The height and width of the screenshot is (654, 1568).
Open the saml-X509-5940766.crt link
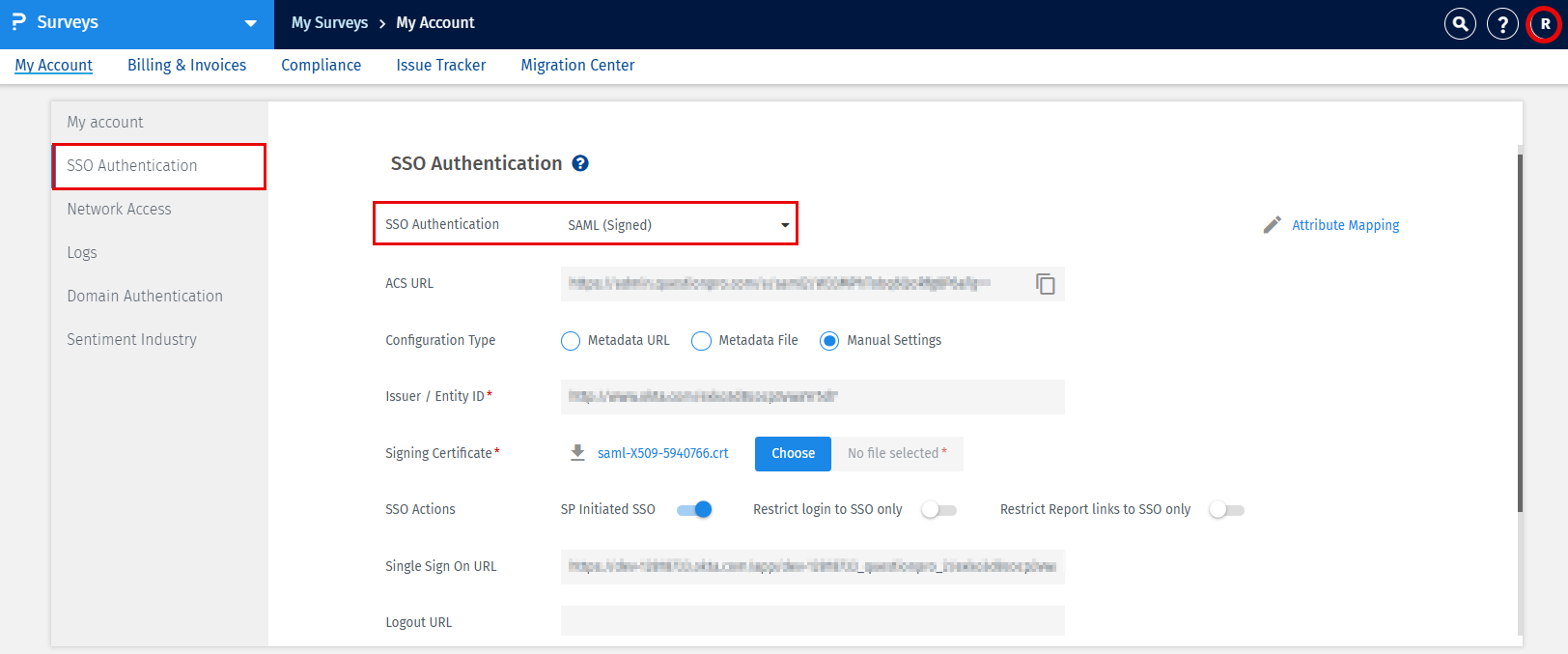tap(662, 453)
